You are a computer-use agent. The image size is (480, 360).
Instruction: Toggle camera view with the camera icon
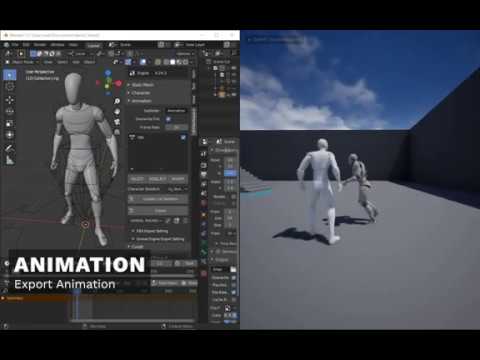117,122
